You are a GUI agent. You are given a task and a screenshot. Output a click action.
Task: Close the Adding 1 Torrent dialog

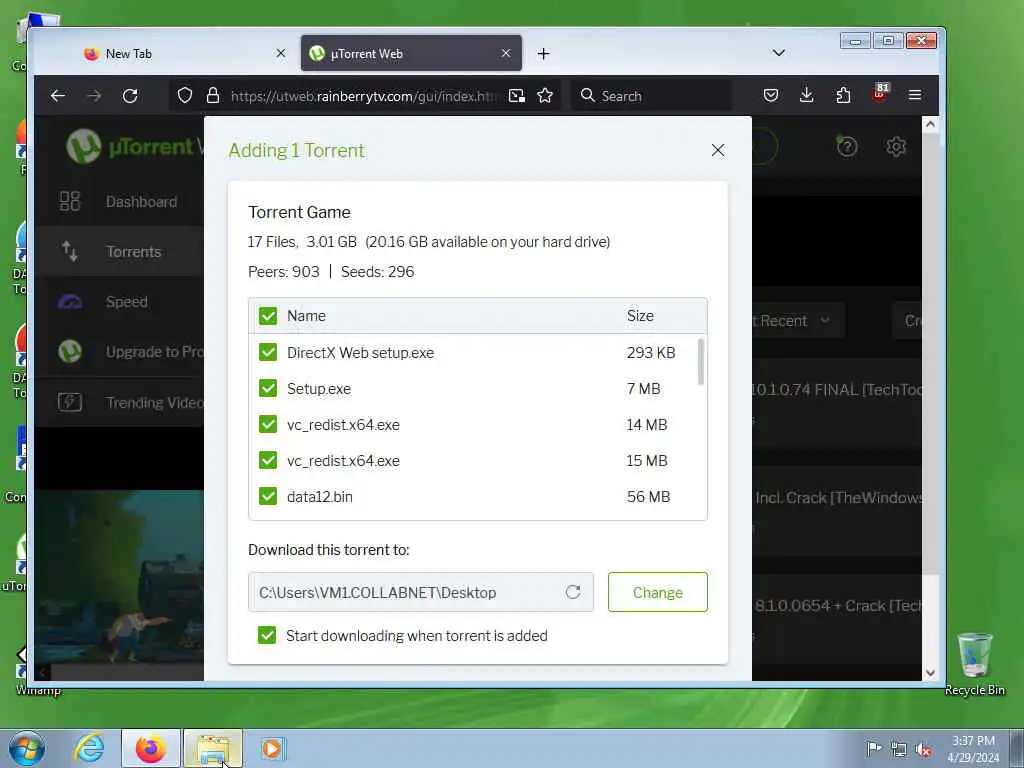[x=718, y=150]
